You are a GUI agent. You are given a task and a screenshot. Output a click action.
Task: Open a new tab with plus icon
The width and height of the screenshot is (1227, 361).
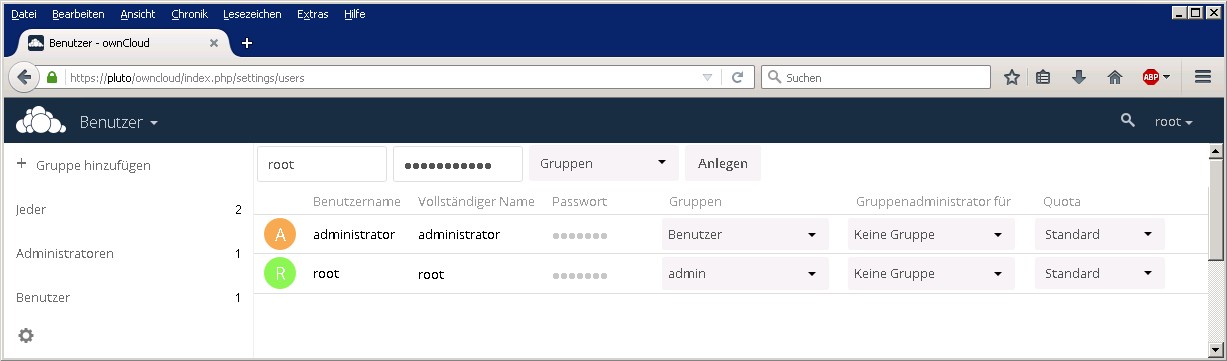247,43
